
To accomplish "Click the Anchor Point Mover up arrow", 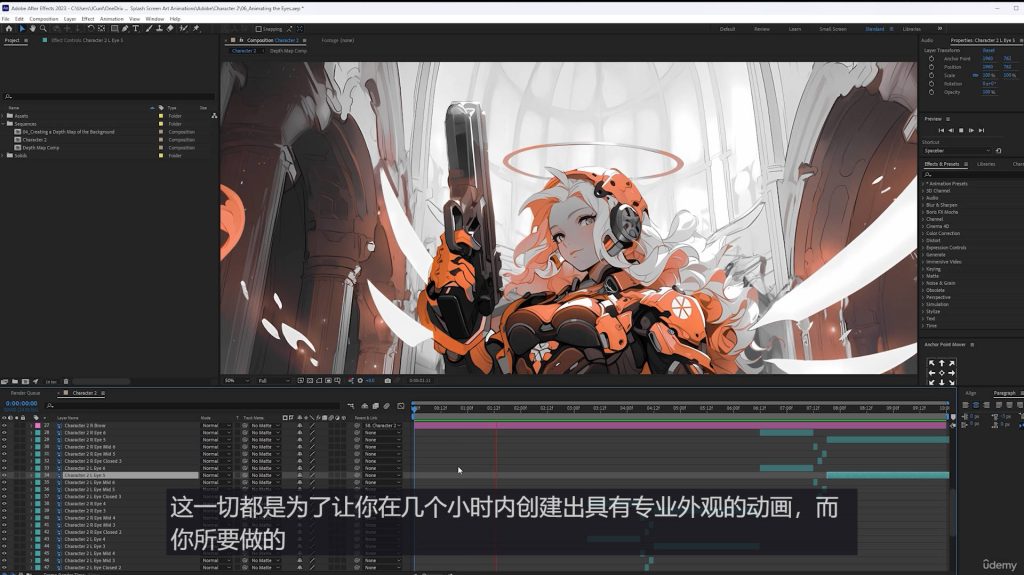I will click(x=942, y=363).
